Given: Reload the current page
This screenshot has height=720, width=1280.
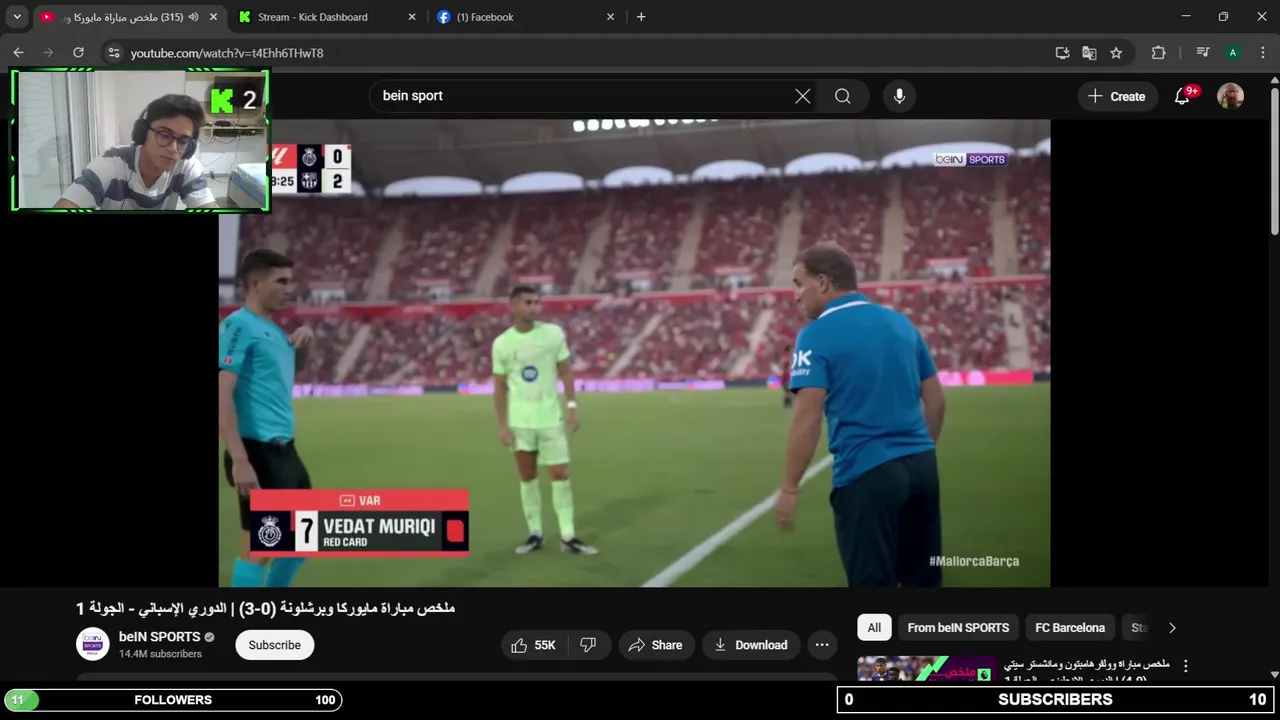Looking at the screenshot, I should tap(78, 53).
